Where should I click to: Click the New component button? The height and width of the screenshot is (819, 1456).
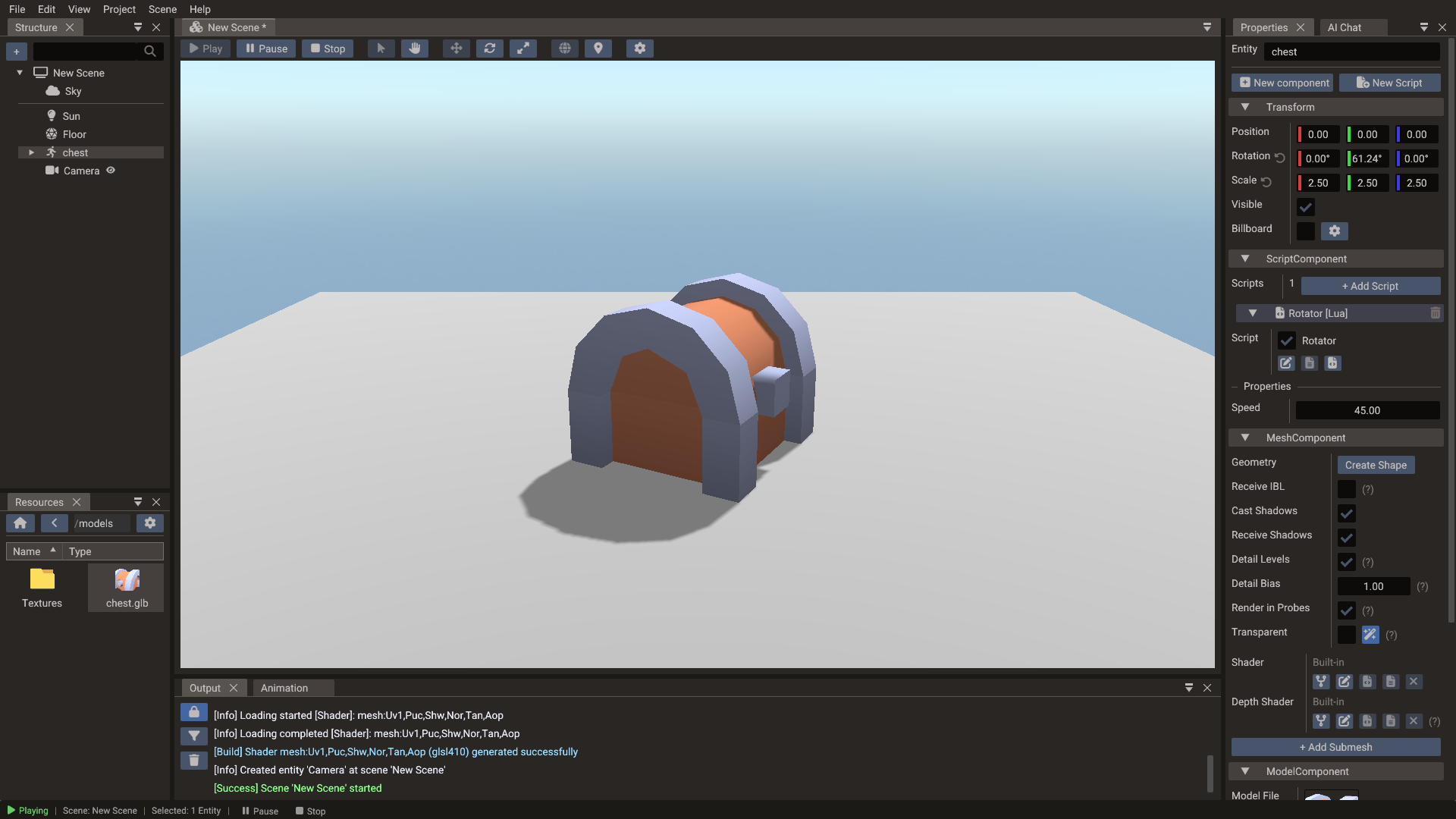tap(1282, 83)
